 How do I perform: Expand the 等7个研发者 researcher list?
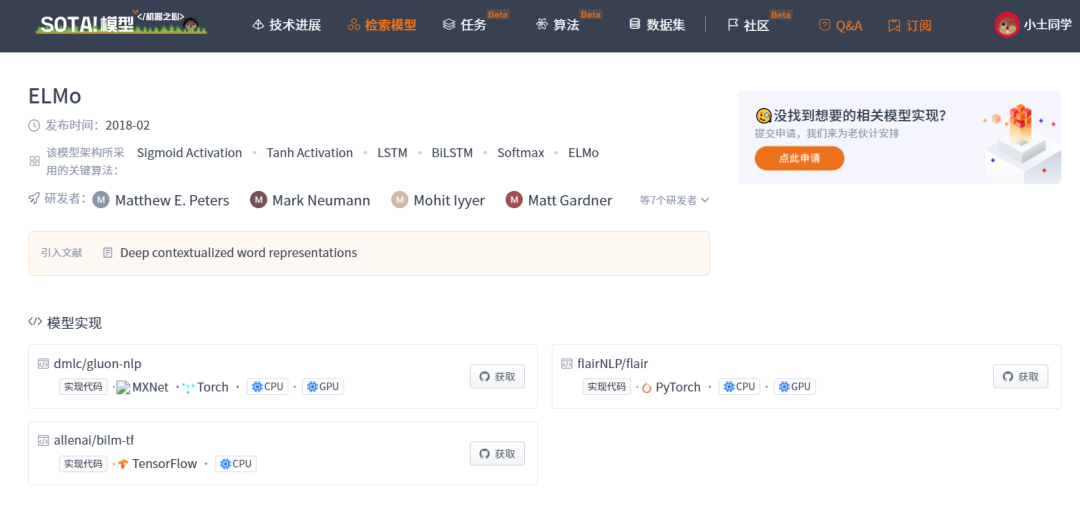(674, 200)
